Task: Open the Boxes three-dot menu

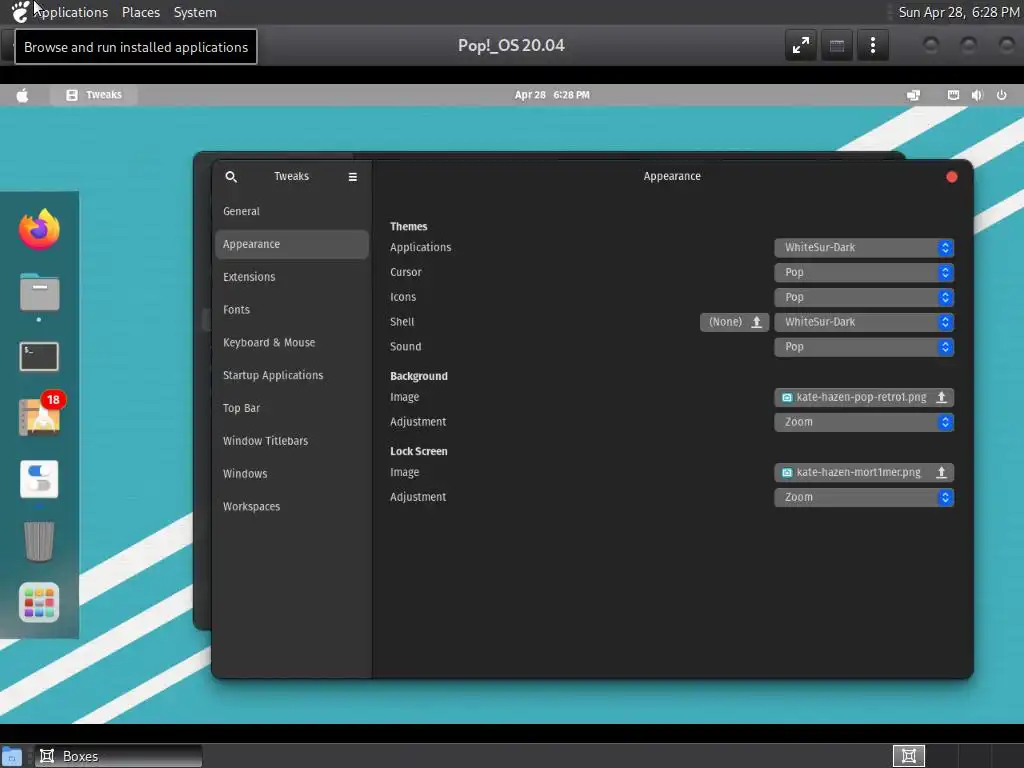Action: pyautogui.click(x=872, y=45)
